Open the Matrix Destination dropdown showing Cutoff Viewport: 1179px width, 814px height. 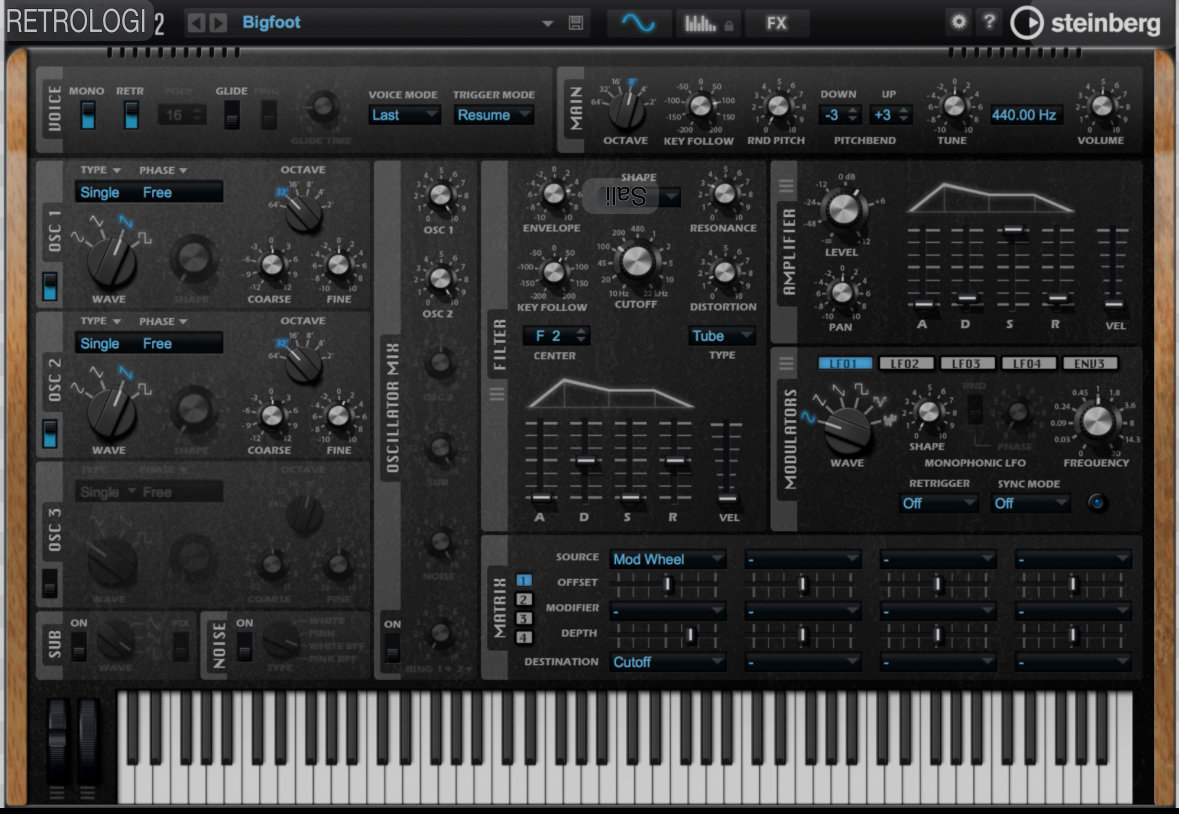667,662
